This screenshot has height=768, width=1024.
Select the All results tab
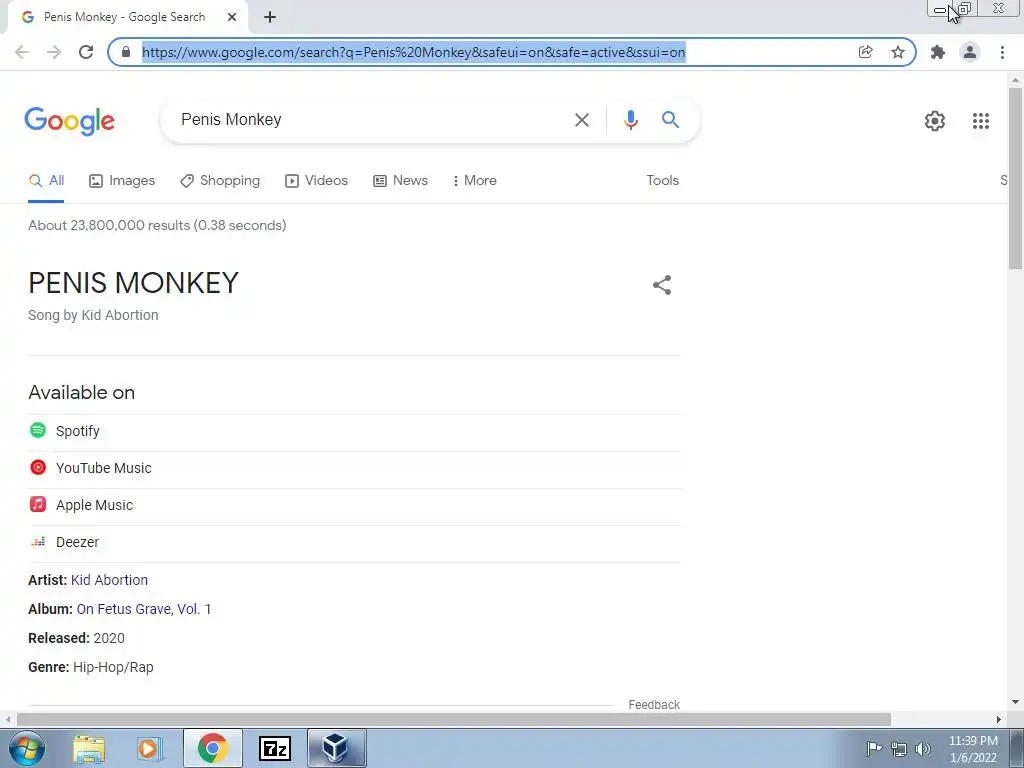coord(46,181)
